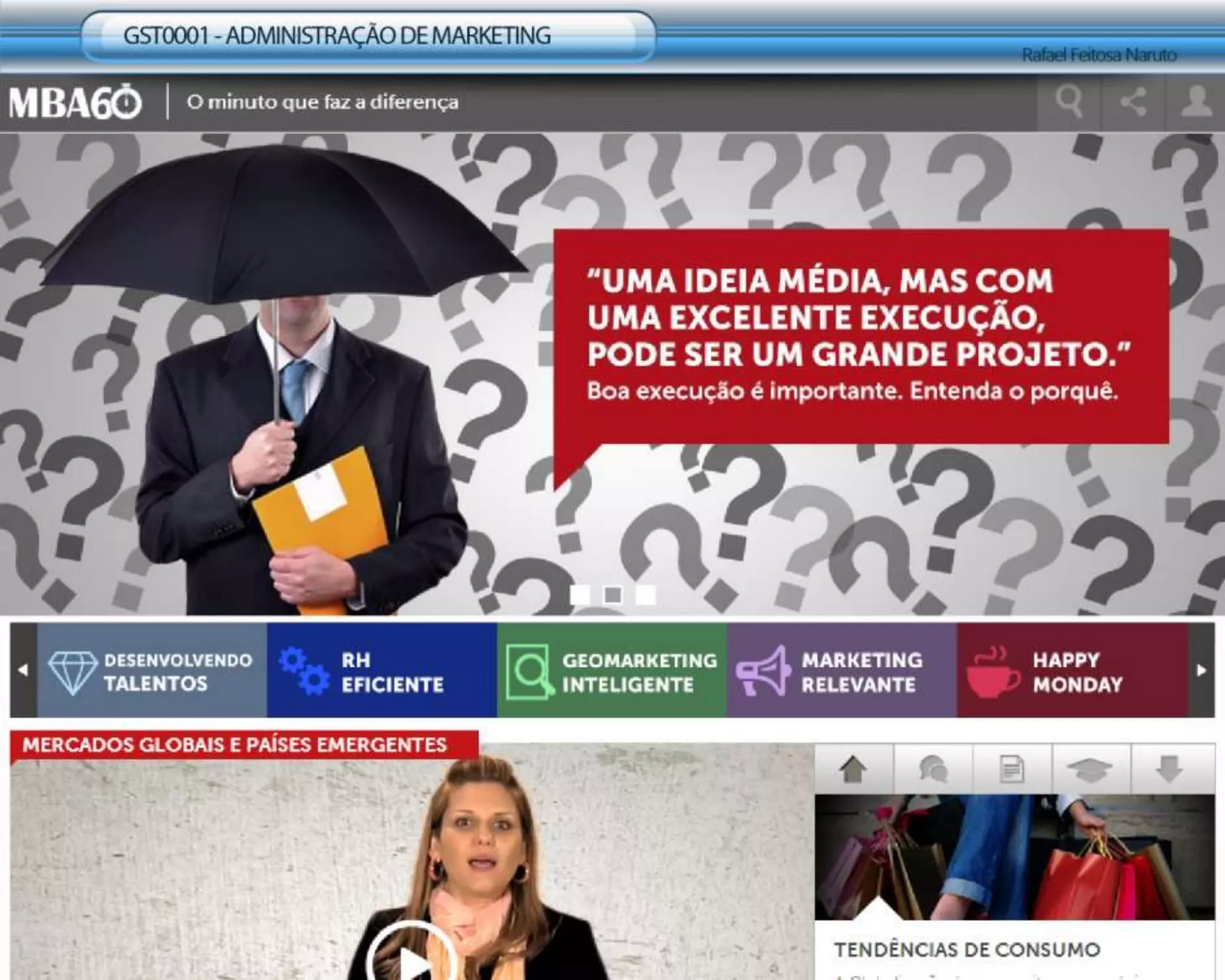The width and height of the screenshot is (1225, 980).
Task: Select the first carousel slide indicator
Action: 580,595
